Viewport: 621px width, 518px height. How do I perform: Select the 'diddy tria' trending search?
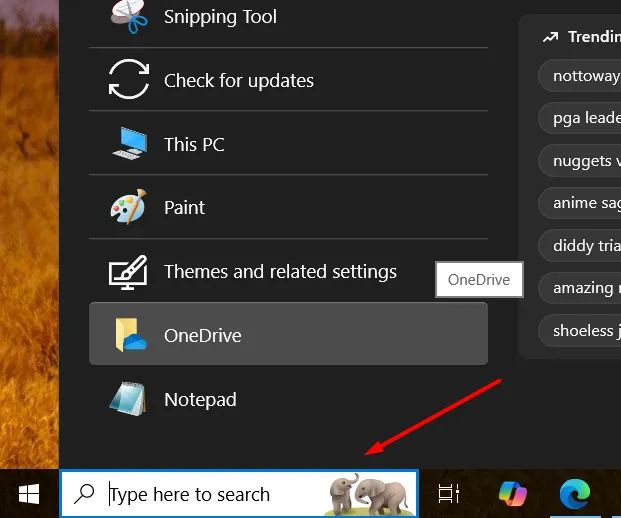coord(580,246)
